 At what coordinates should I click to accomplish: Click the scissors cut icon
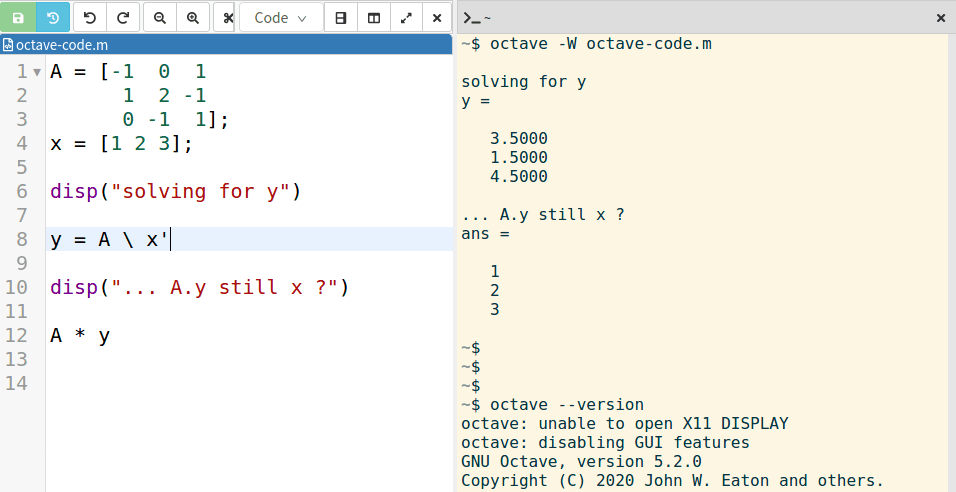pyautogui.click(x=227, y=18)
